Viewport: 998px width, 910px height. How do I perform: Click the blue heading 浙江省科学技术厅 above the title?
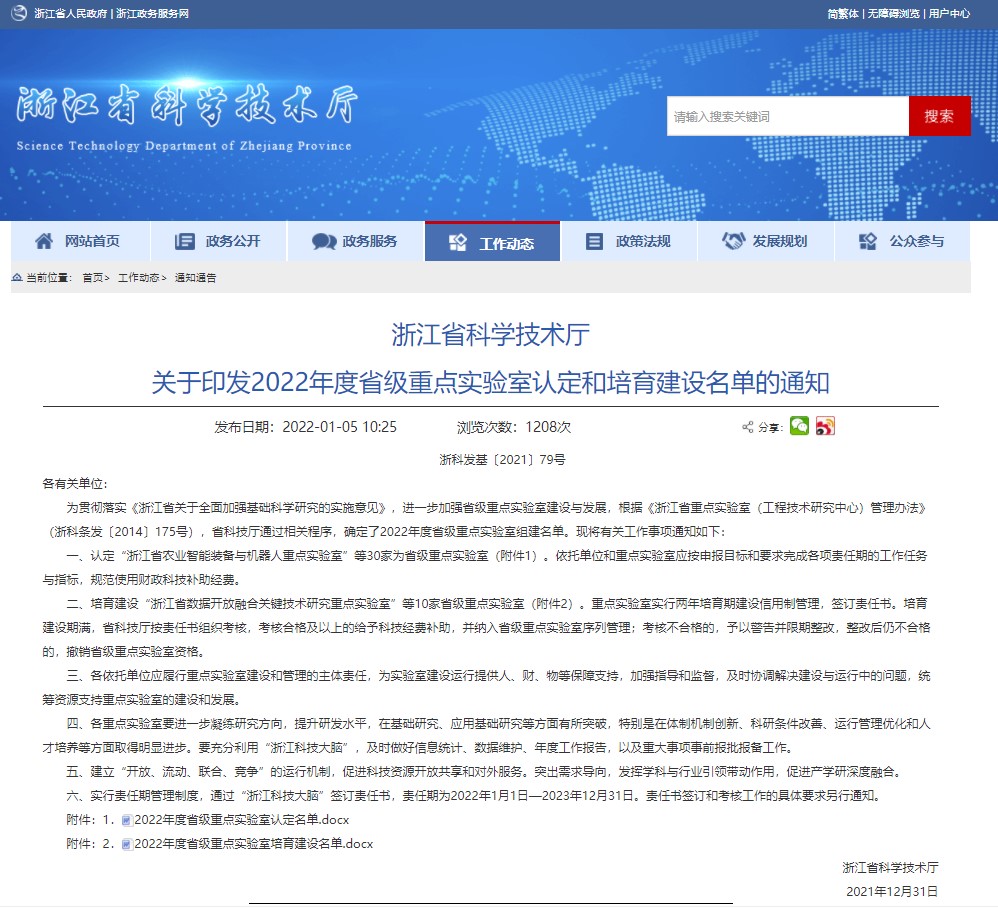pos(491,335)
